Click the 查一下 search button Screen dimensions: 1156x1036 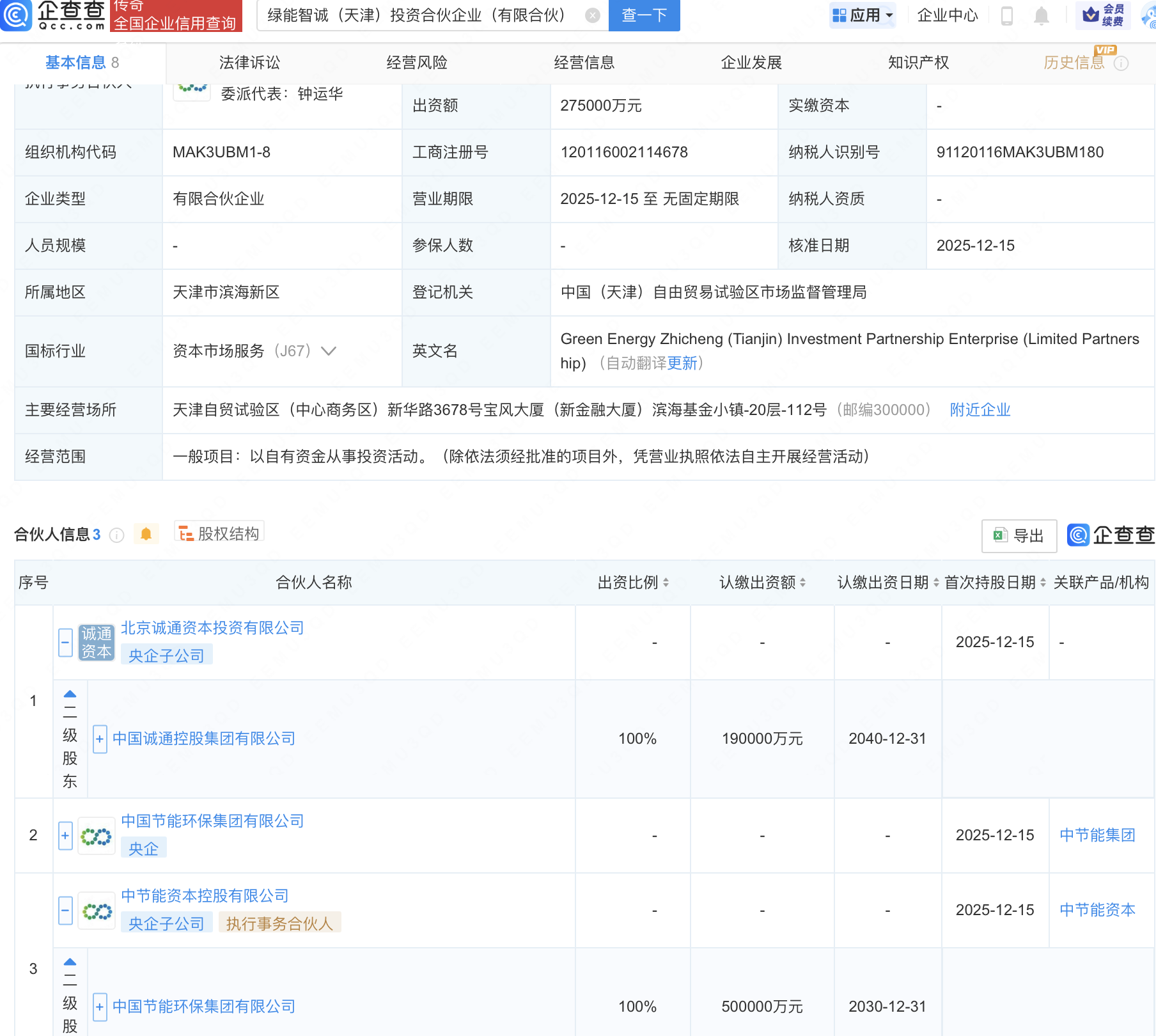pyautogui.click(x=643, y=15)
